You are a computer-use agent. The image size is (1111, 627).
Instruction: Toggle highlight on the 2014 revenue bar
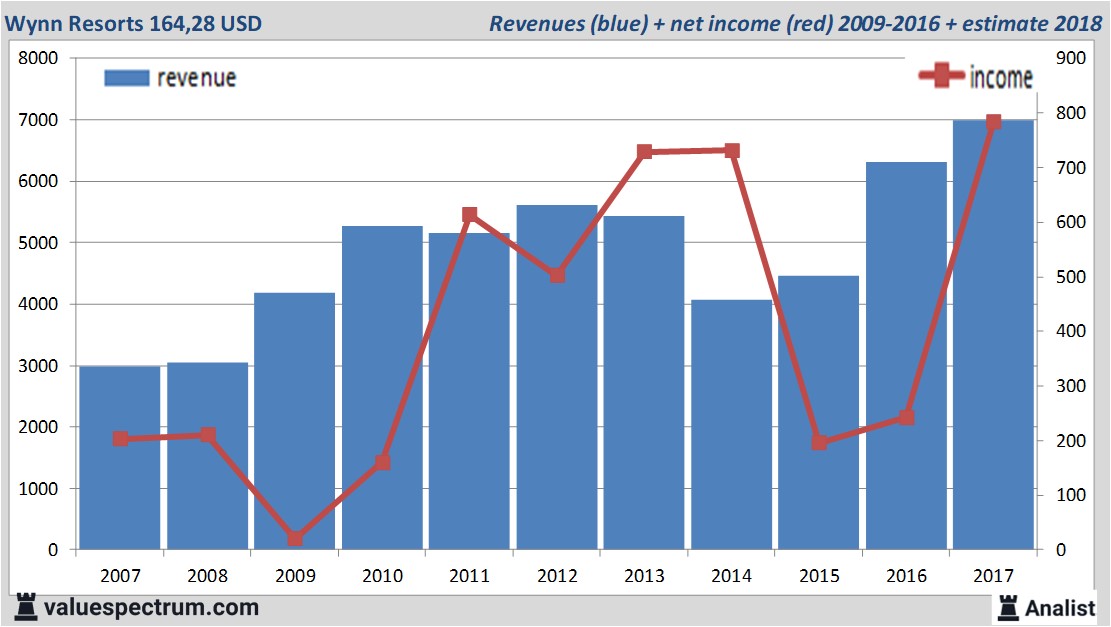click(731, 420)
